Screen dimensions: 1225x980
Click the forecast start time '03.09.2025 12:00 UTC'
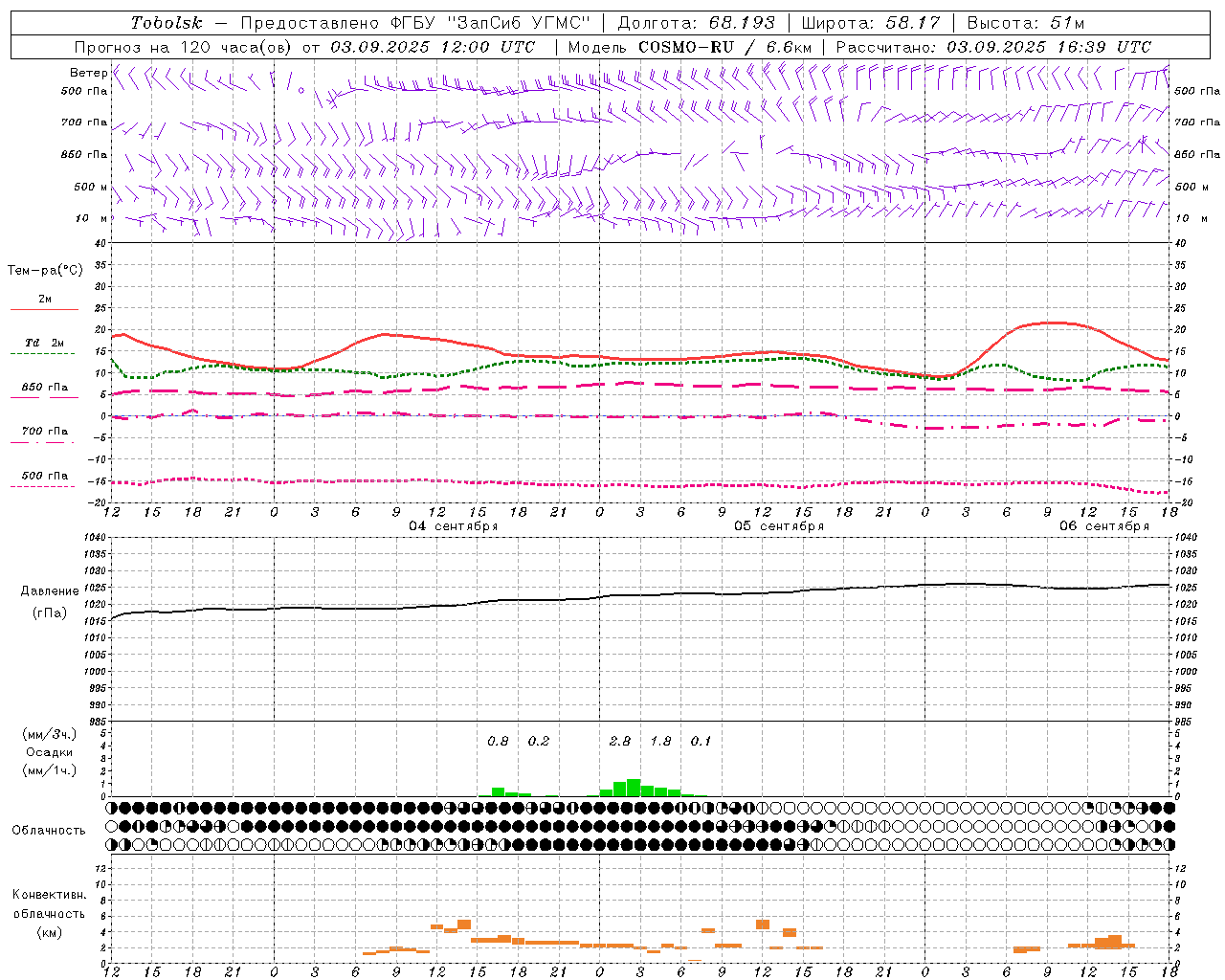433,47
